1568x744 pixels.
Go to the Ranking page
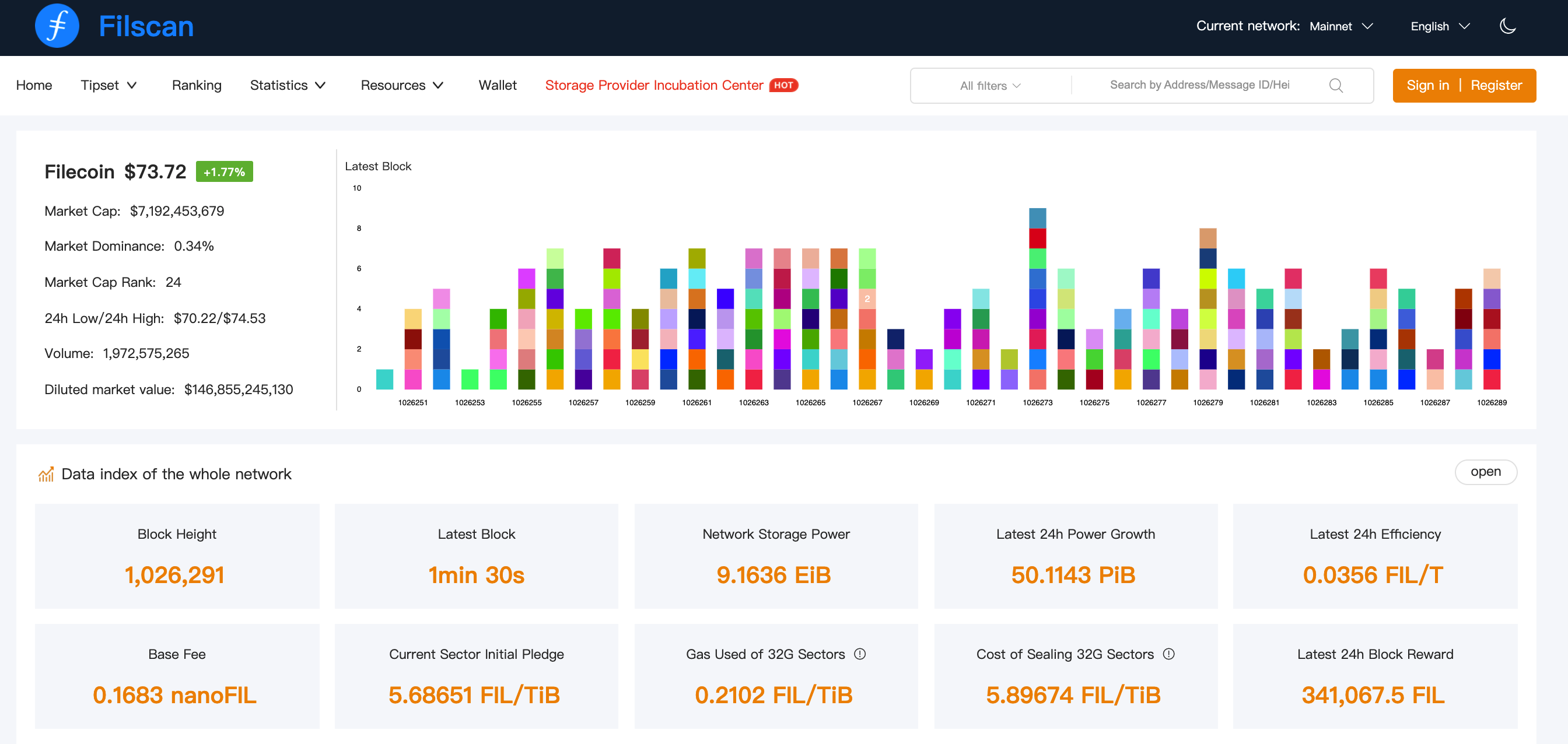pos(196,85)
